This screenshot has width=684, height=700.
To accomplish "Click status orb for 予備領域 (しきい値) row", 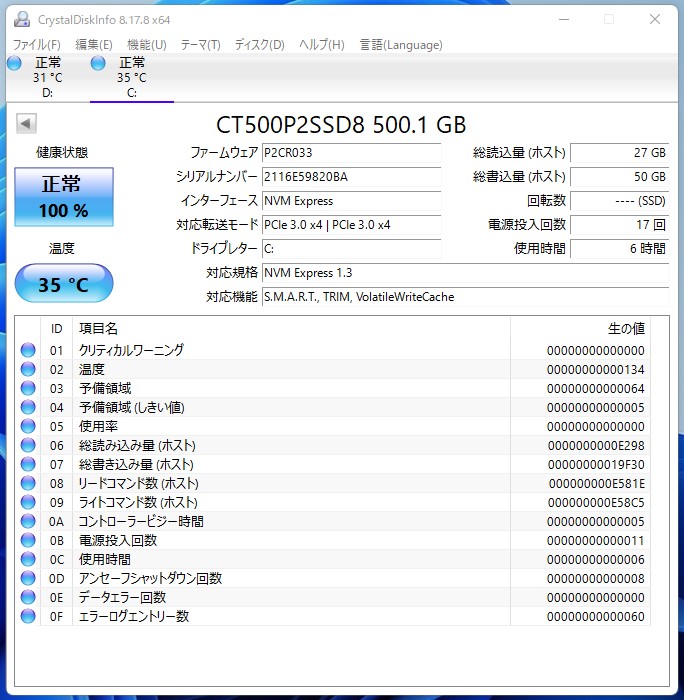I will click(28, 407).
